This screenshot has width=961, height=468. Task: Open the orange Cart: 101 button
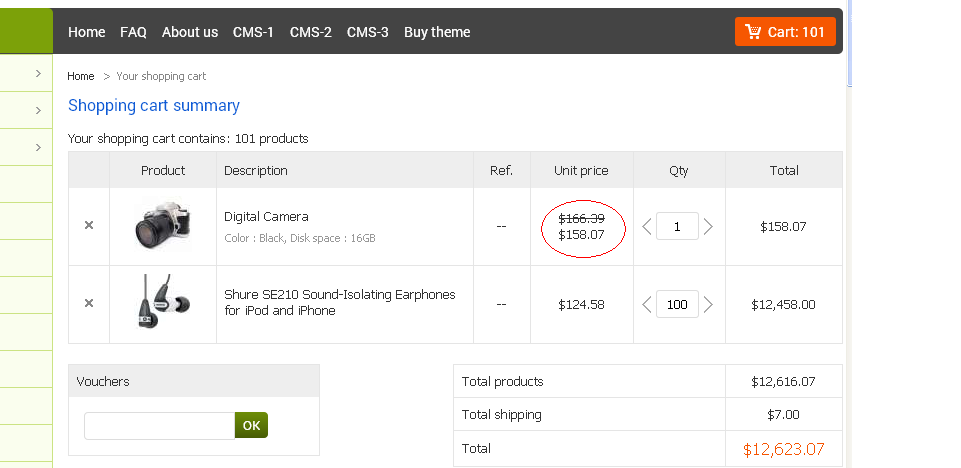click(785, 32)
